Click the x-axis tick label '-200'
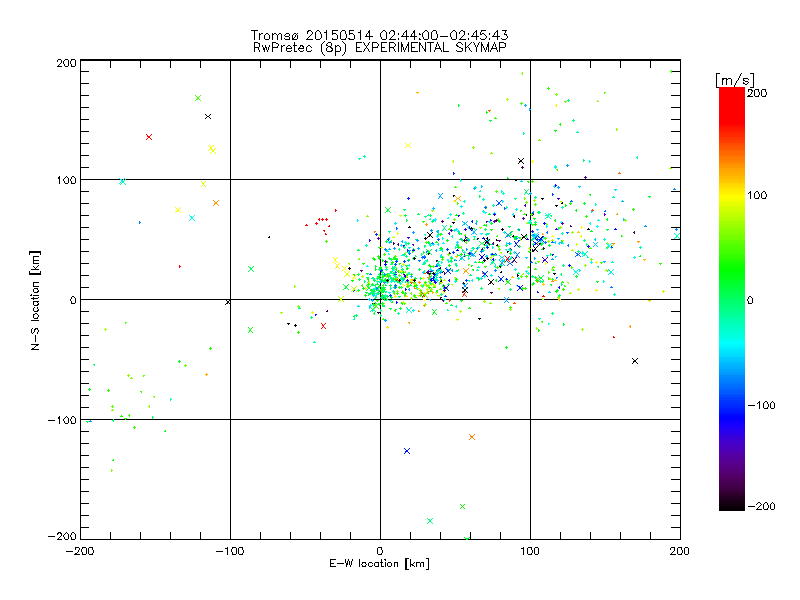 pyautogui.click(x=80, y=551)
